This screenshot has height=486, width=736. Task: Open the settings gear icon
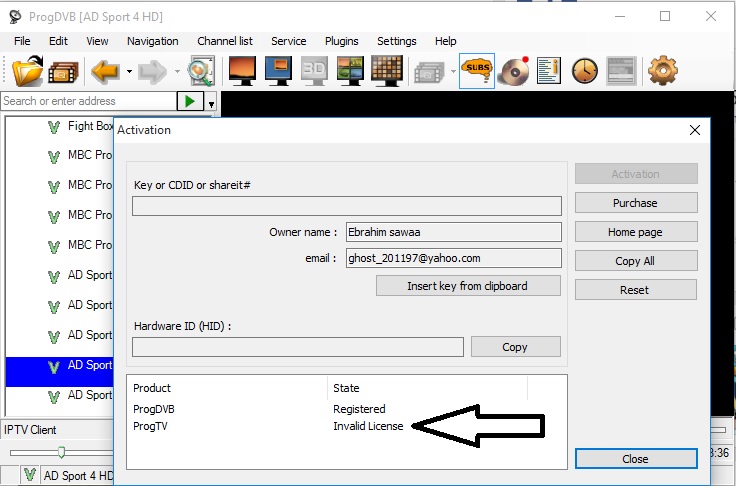click(x=663, y=71)
